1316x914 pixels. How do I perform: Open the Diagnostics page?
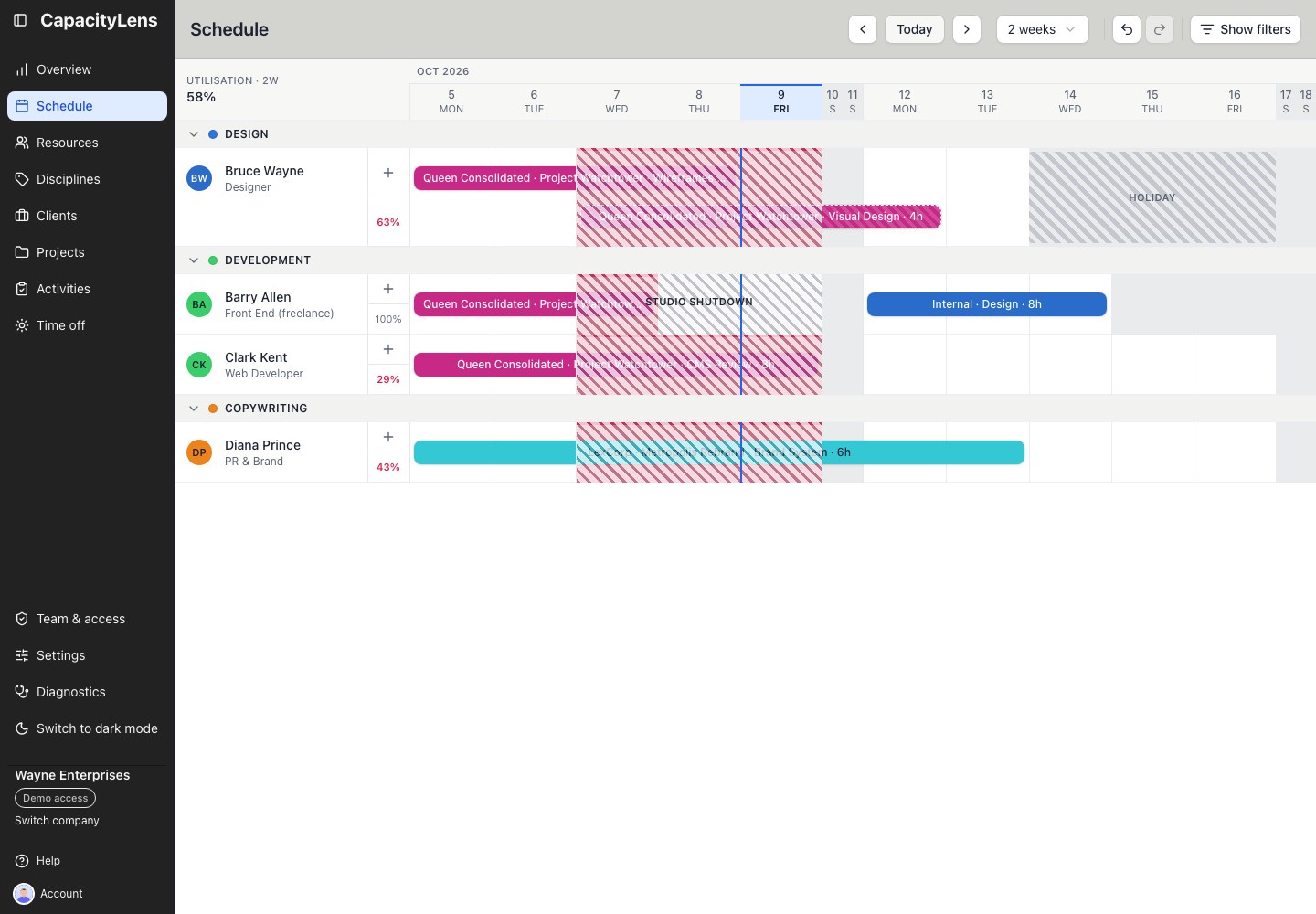(x=87, y=692)
